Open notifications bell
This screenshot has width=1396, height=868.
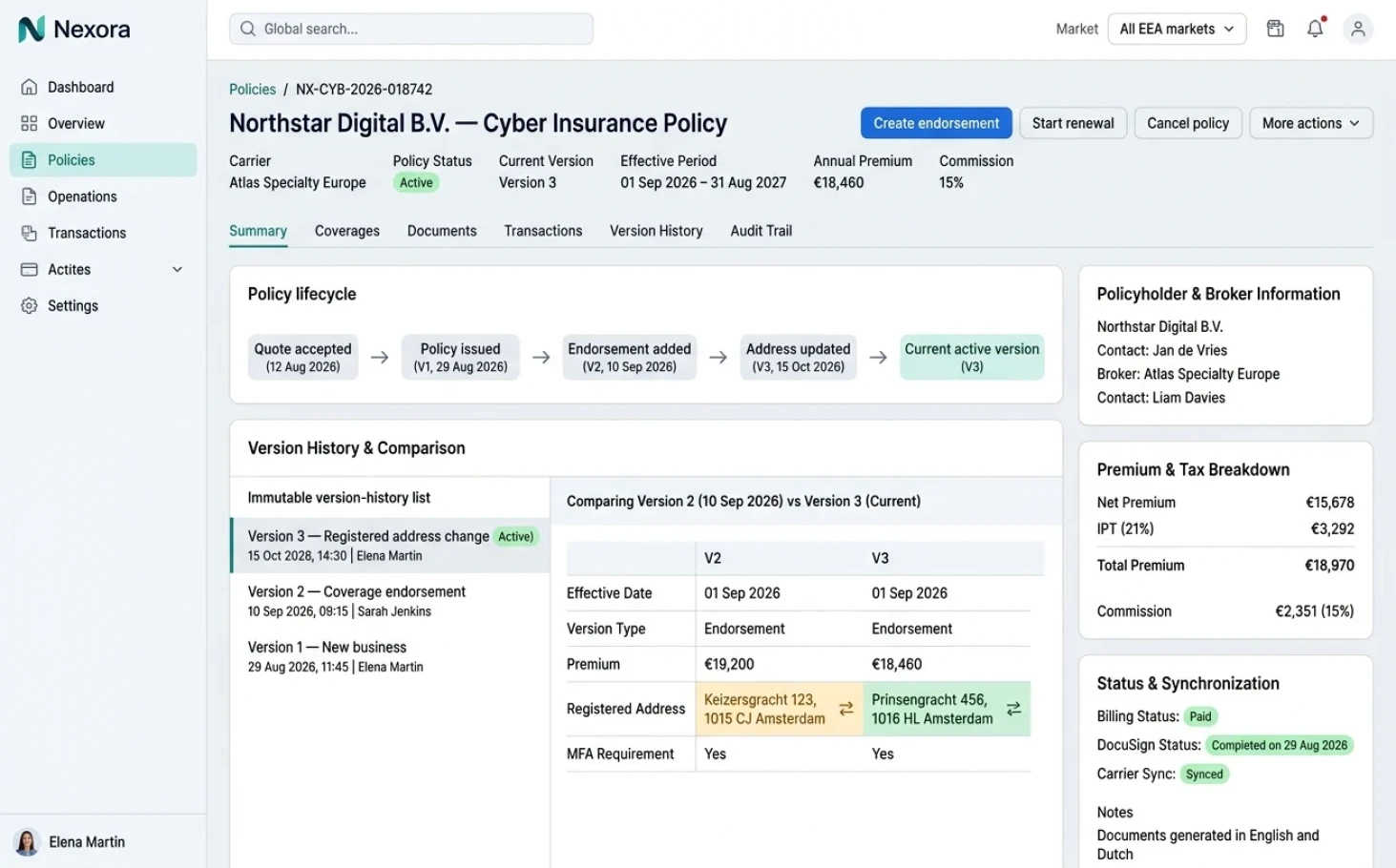tap(1316, 29)
